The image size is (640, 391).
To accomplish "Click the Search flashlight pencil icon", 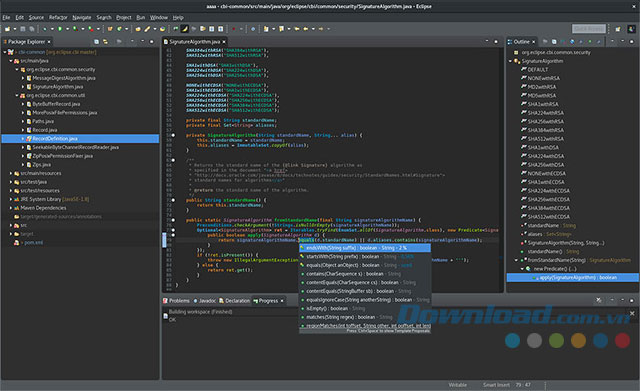I will coord(147,29).
